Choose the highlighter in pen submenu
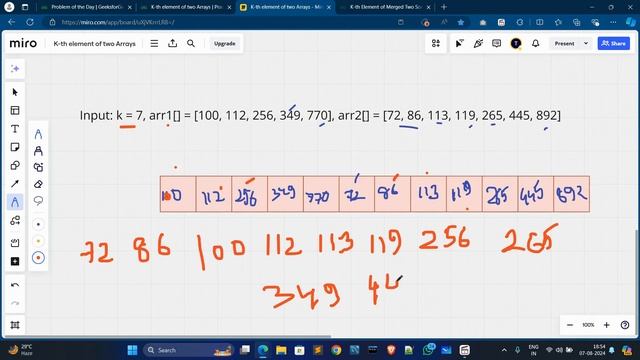This screenshot has width=640, height=360. 38,151
